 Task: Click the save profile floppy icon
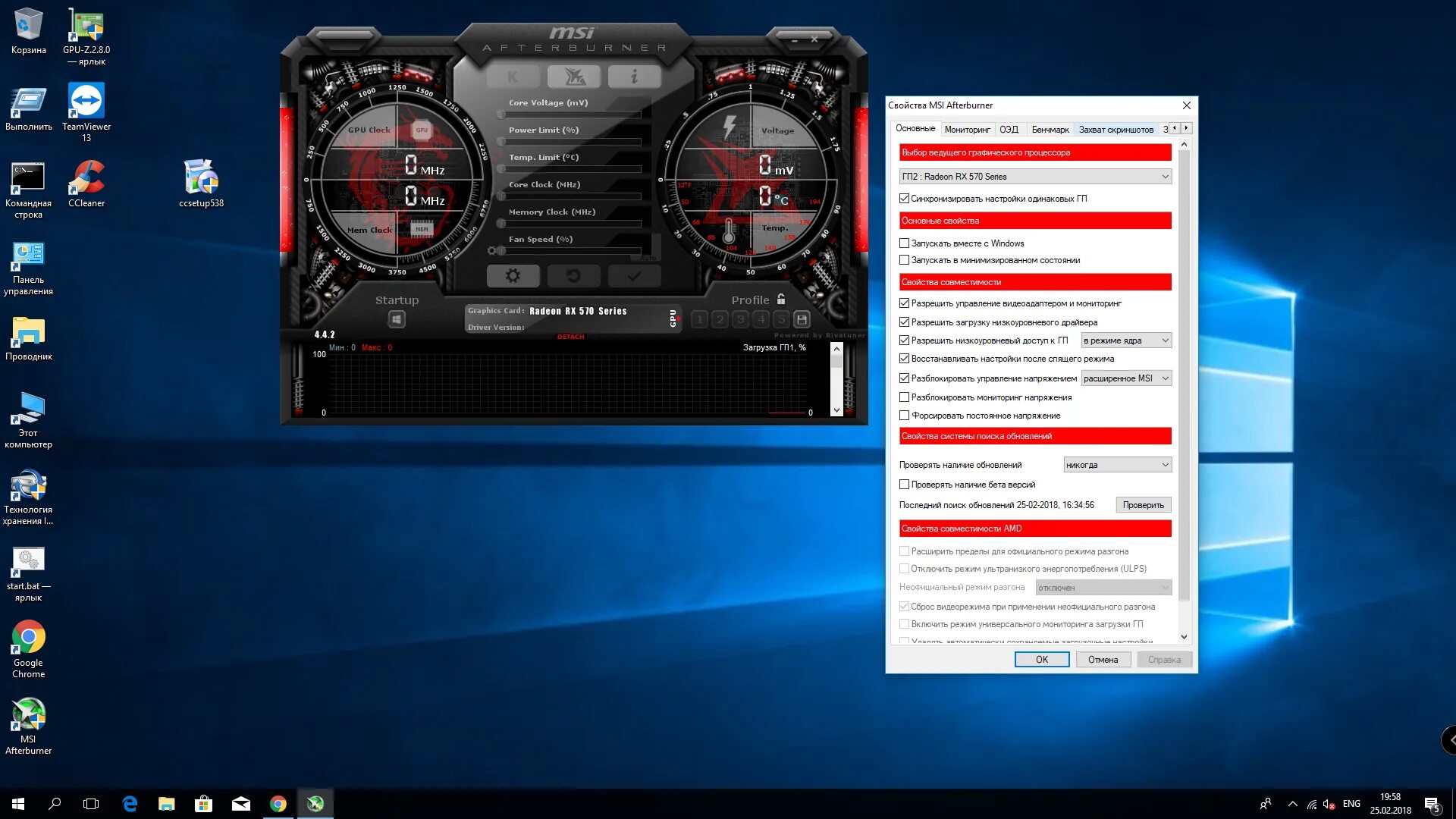tap(802, 319)
